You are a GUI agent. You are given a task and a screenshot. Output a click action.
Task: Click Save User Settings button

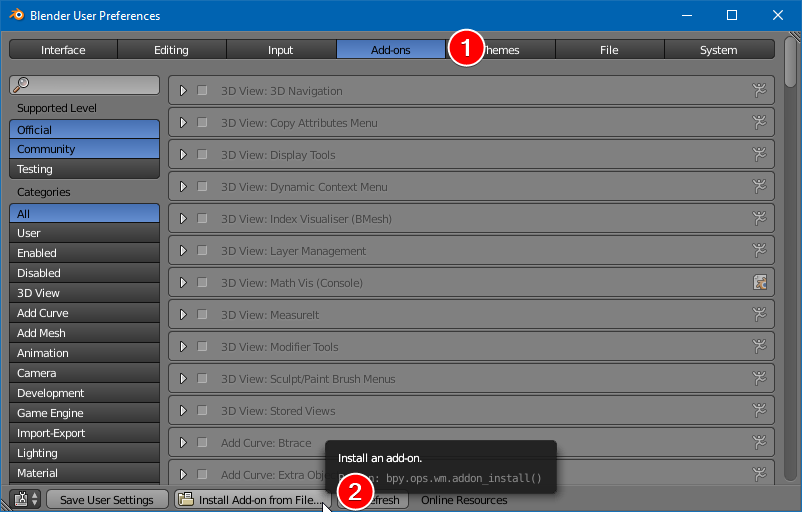click(x=107, y=500)
